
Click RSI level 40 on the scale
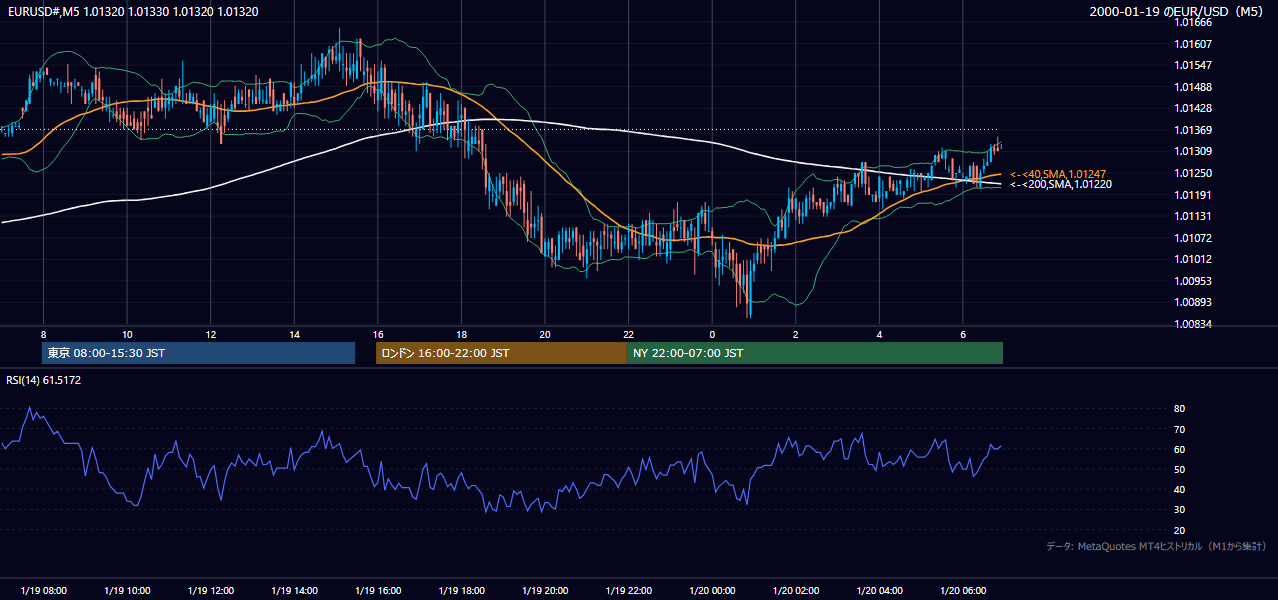[1180, 489]
